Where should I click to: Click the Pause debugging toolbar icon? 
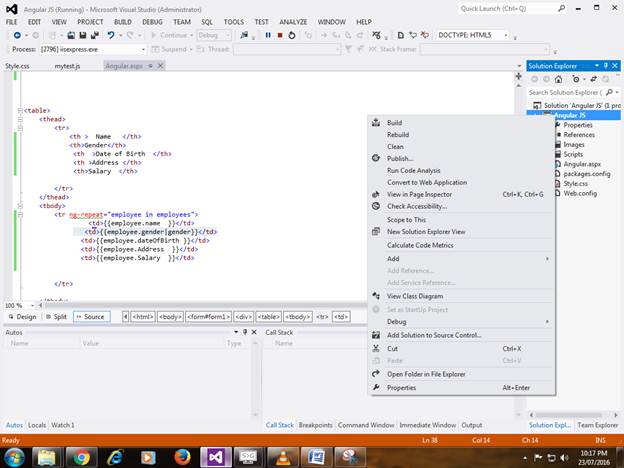267,35
